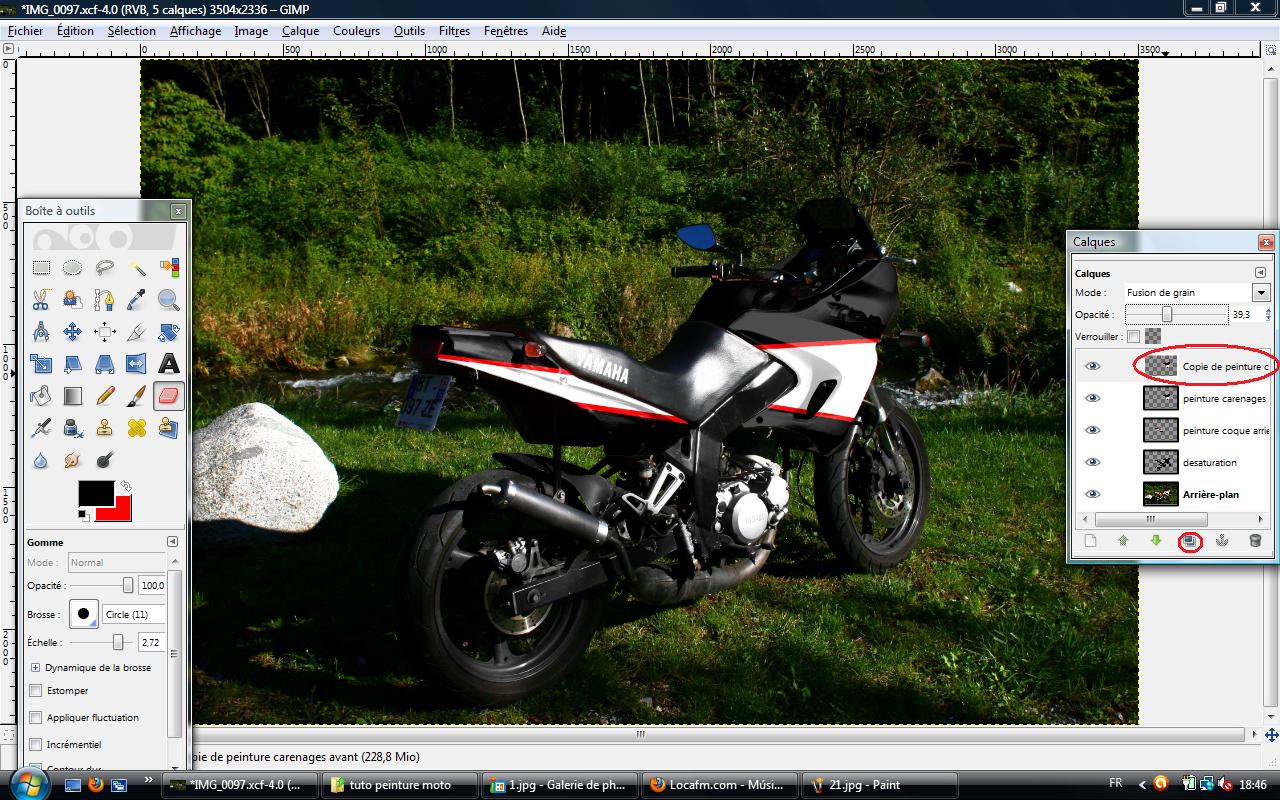The height and width of the screenshot is (800, 1280).
Task: Select the Select by Color tool
Action: click(169, 268)
